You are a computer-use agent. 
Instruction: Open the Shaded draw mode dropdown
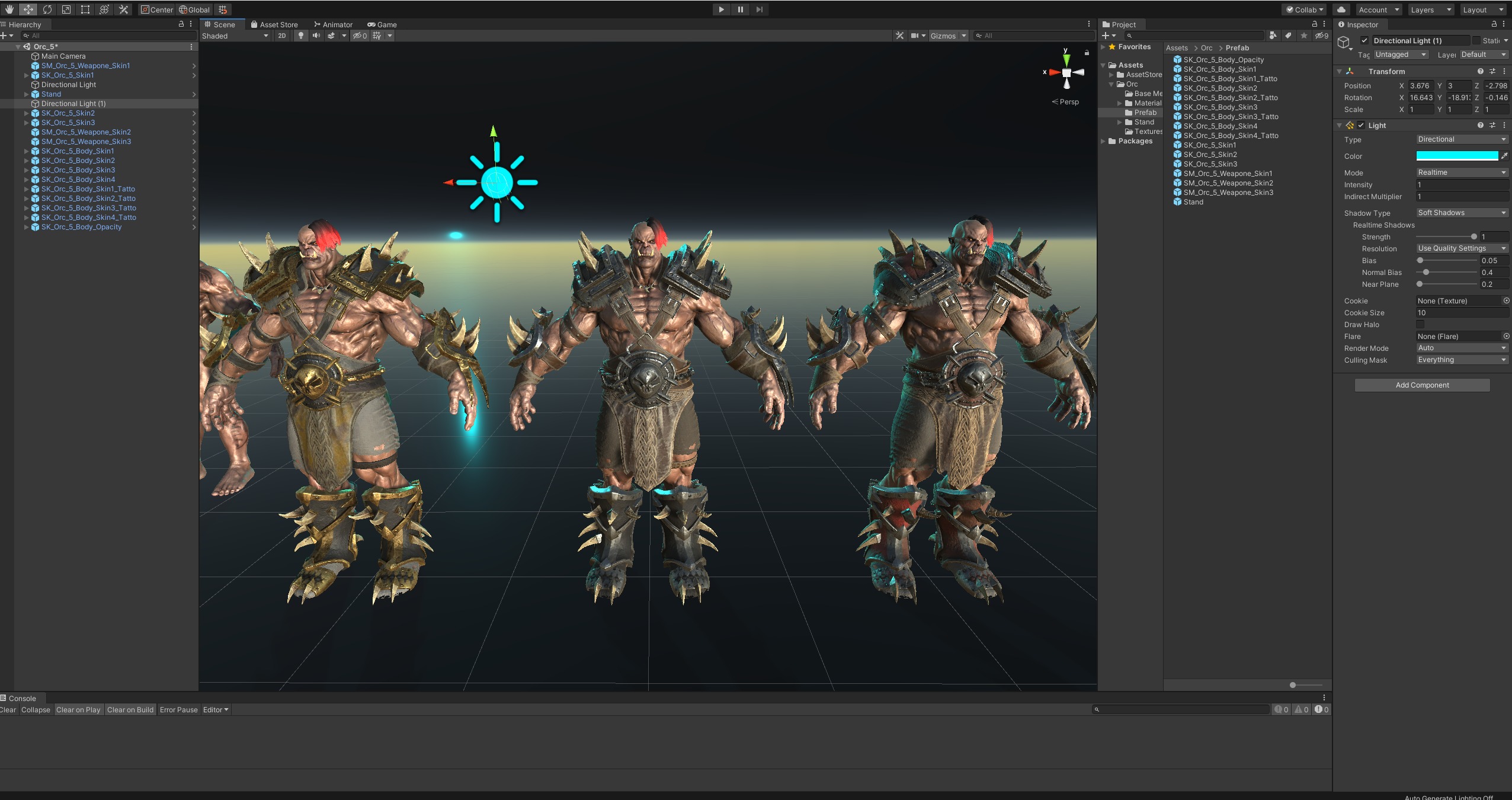[235, 36]
